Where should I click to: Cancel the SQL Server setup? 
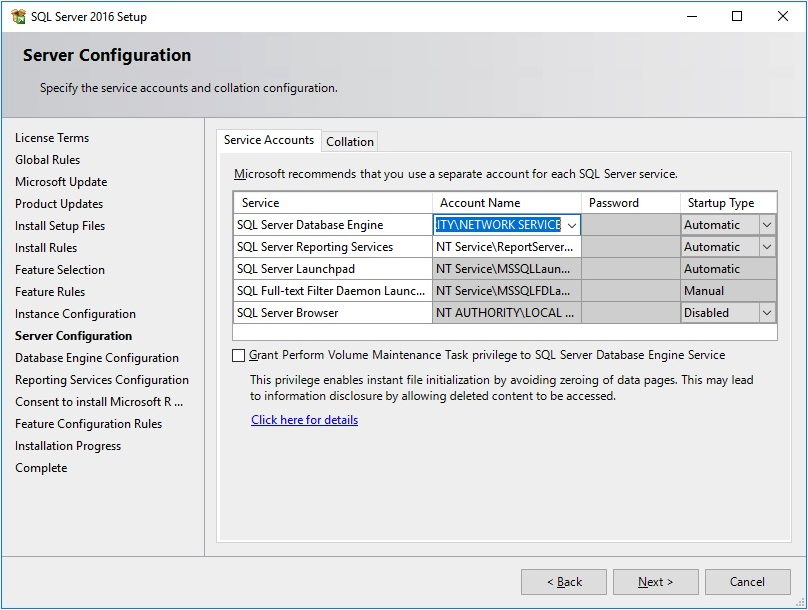coord(747,582)
